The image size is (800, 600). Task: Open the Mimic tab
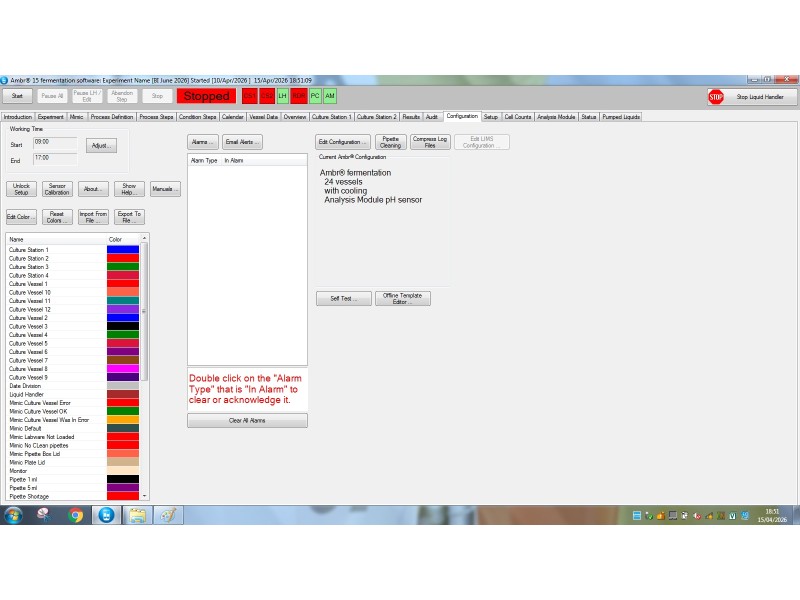click(x=77, y=117)
